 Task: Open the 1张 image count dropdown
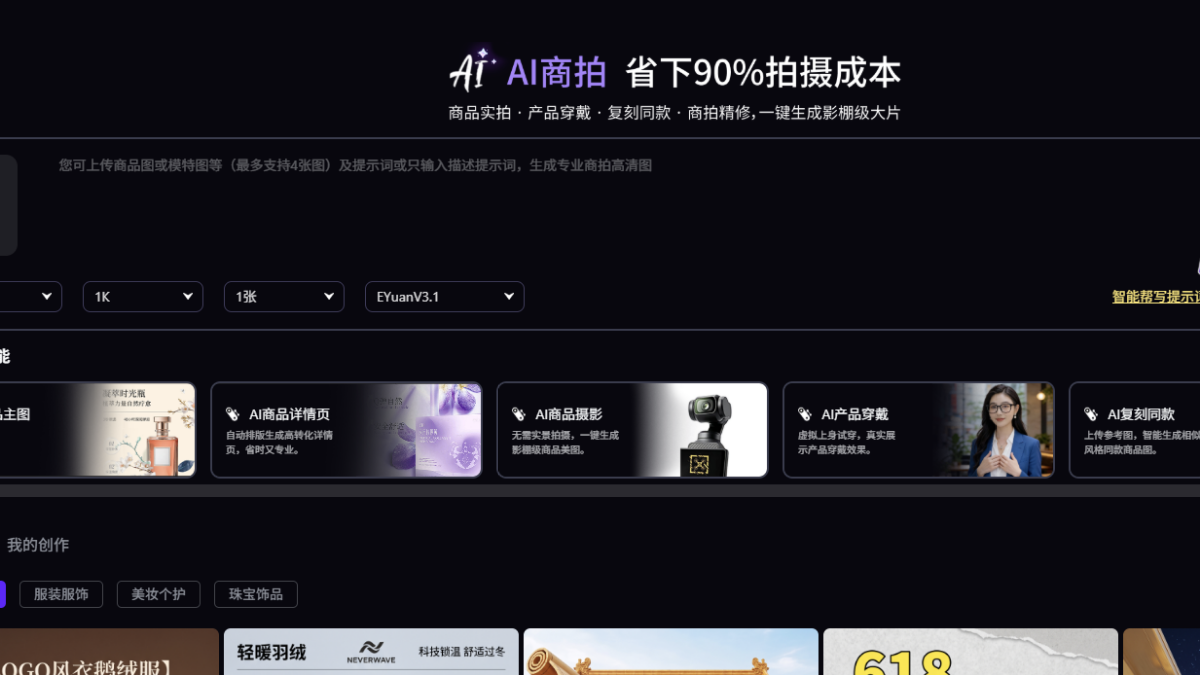pyautogui.click(x=284, y=297)
